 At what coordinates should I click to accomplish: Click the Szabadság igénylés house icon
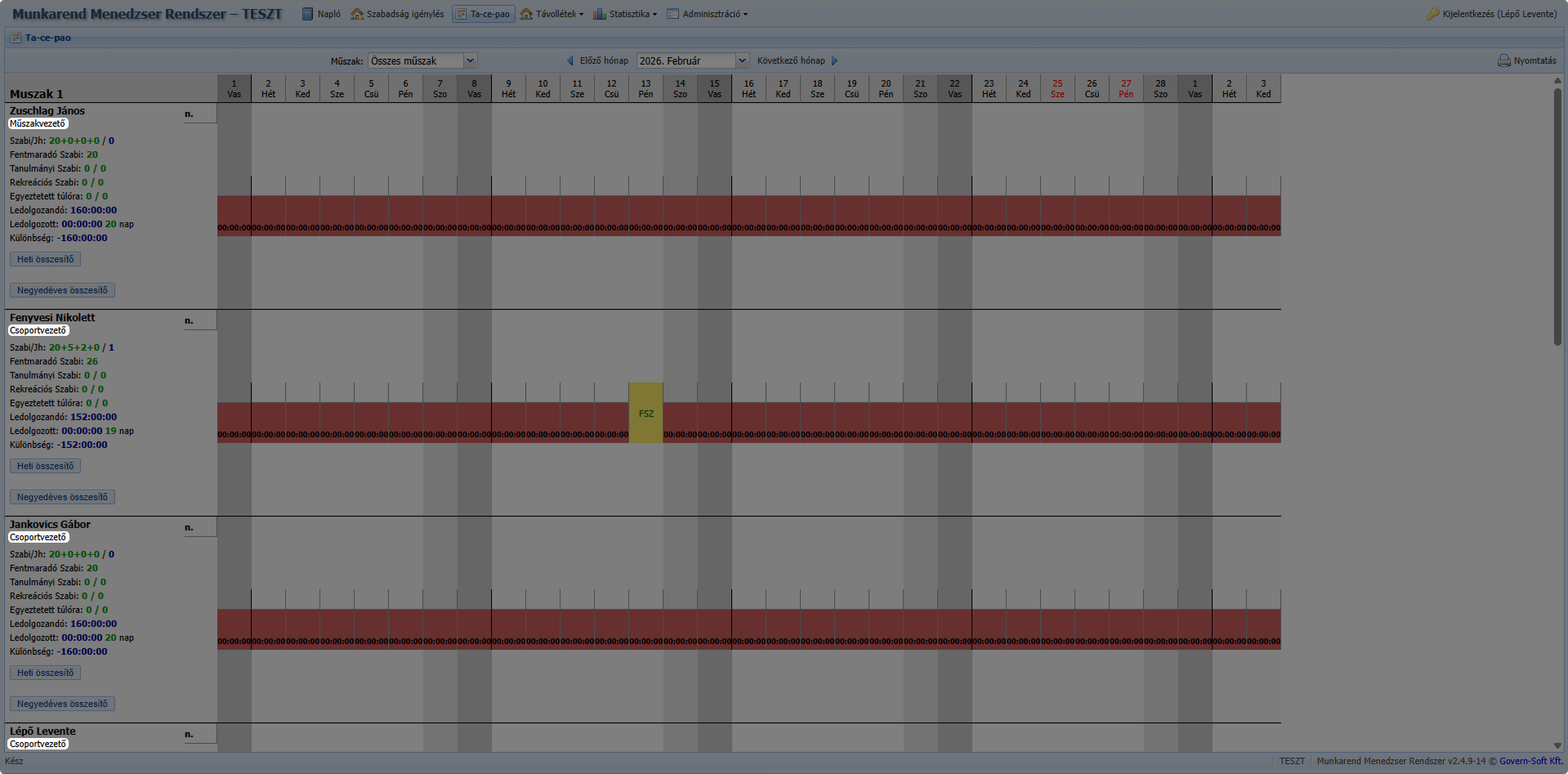pos(357,14)
